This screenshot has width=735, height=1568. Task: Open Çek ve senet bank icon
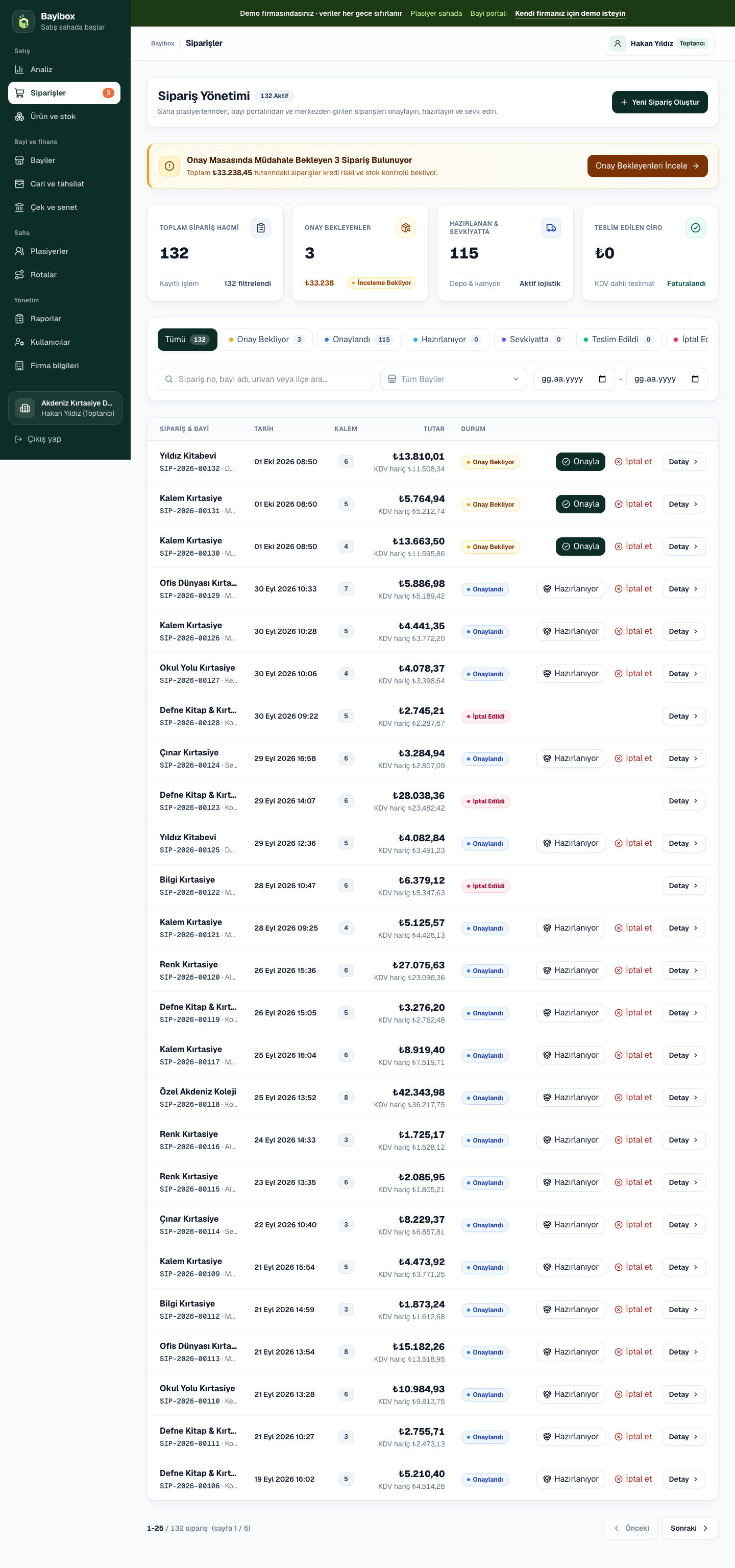tap(19, 207)
